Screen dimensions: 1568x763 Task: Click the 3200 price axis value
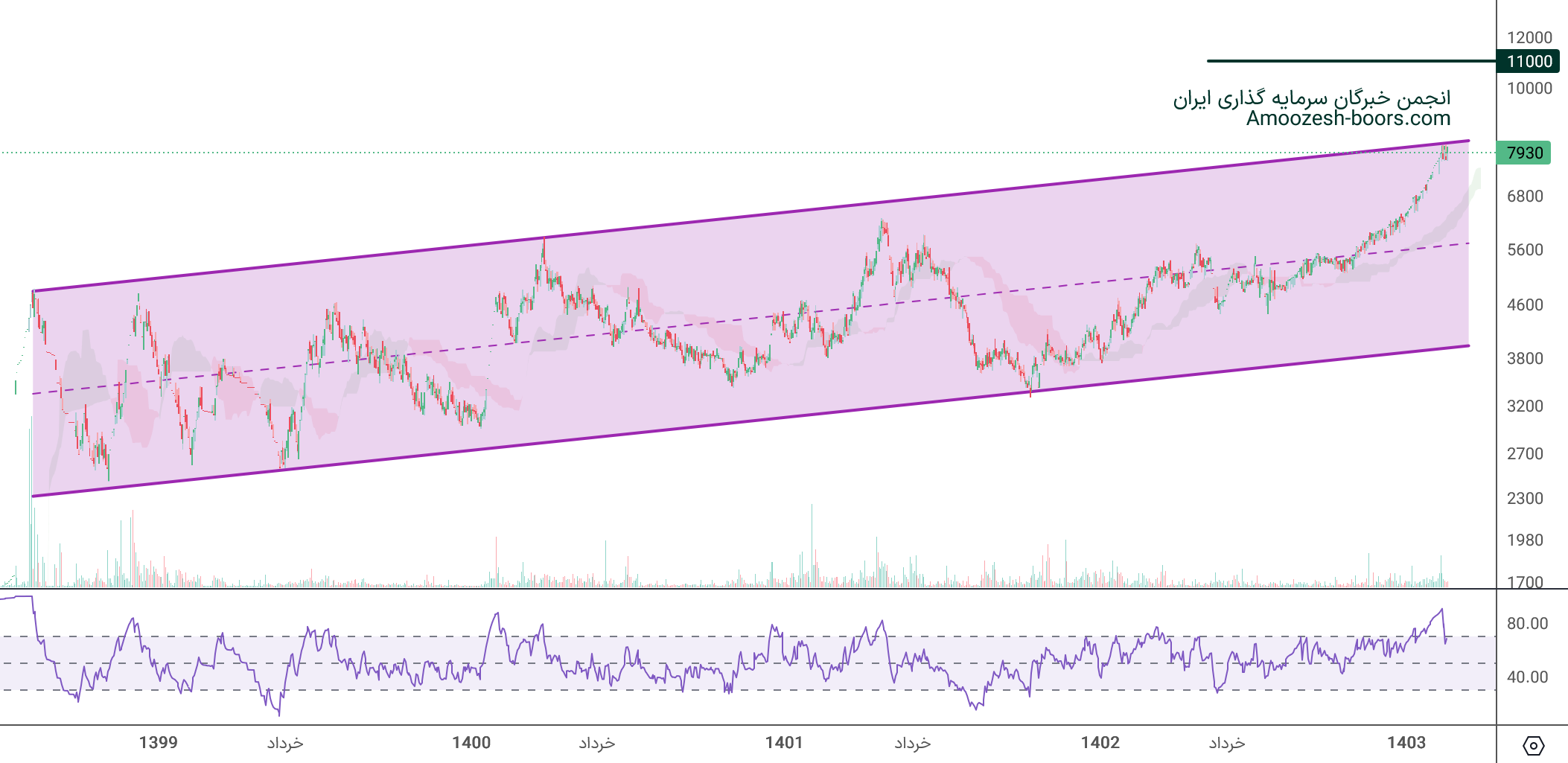coord(1525,406)
